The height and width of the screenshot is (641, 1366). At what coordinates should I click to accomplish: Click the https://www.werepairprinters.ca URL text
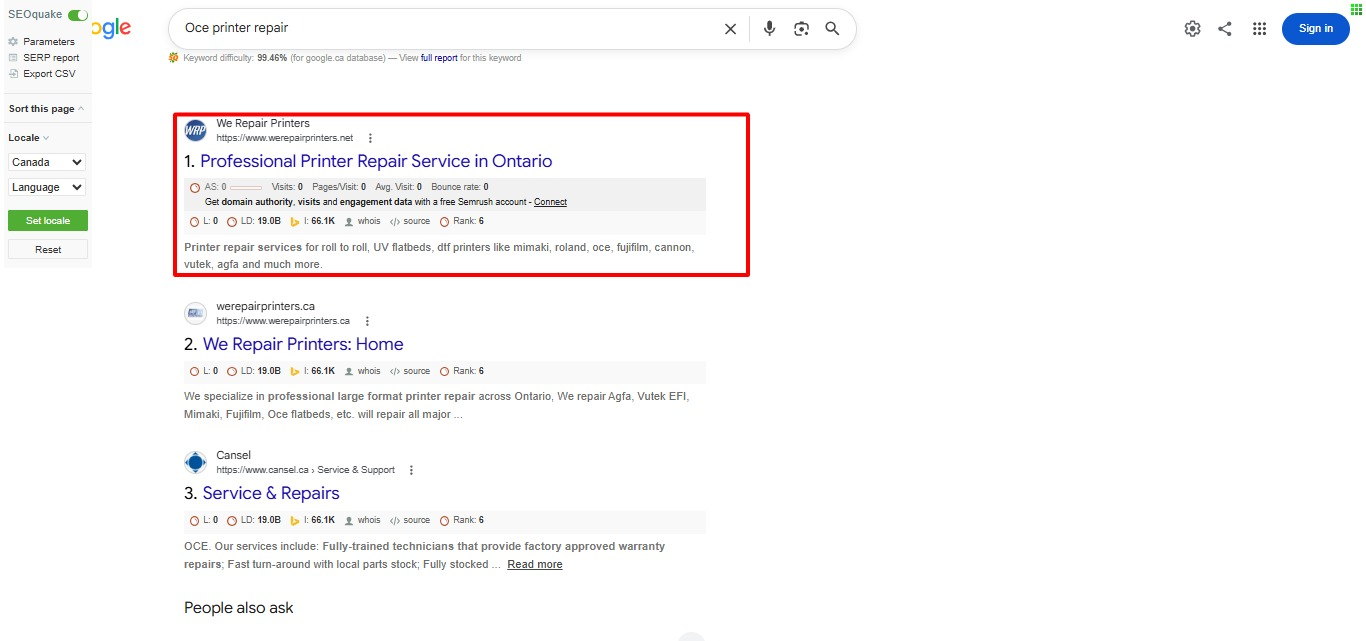point(283,321)
